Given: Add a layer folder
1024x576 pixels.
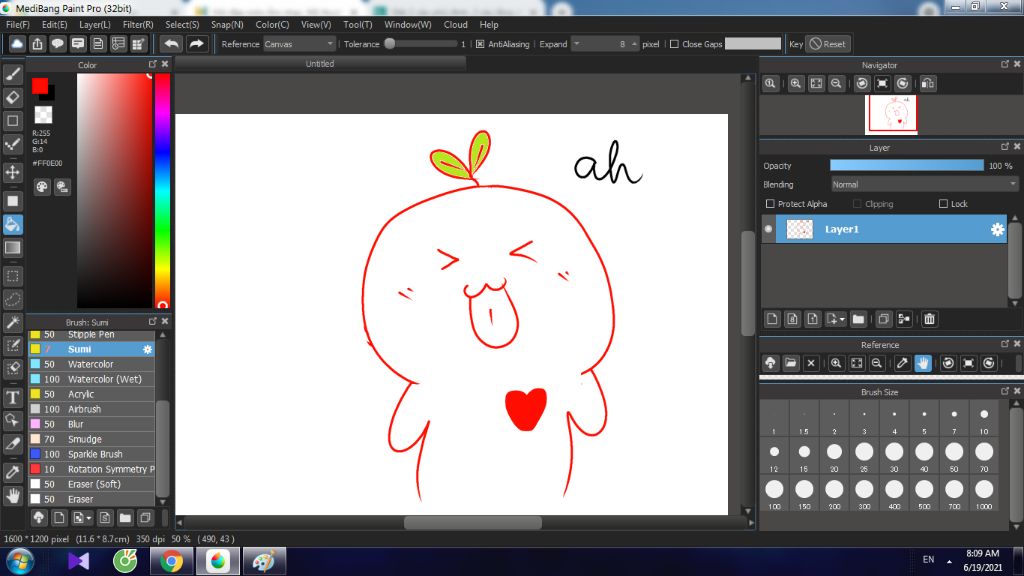Looking at the screenshot, I should click(858, 319).
